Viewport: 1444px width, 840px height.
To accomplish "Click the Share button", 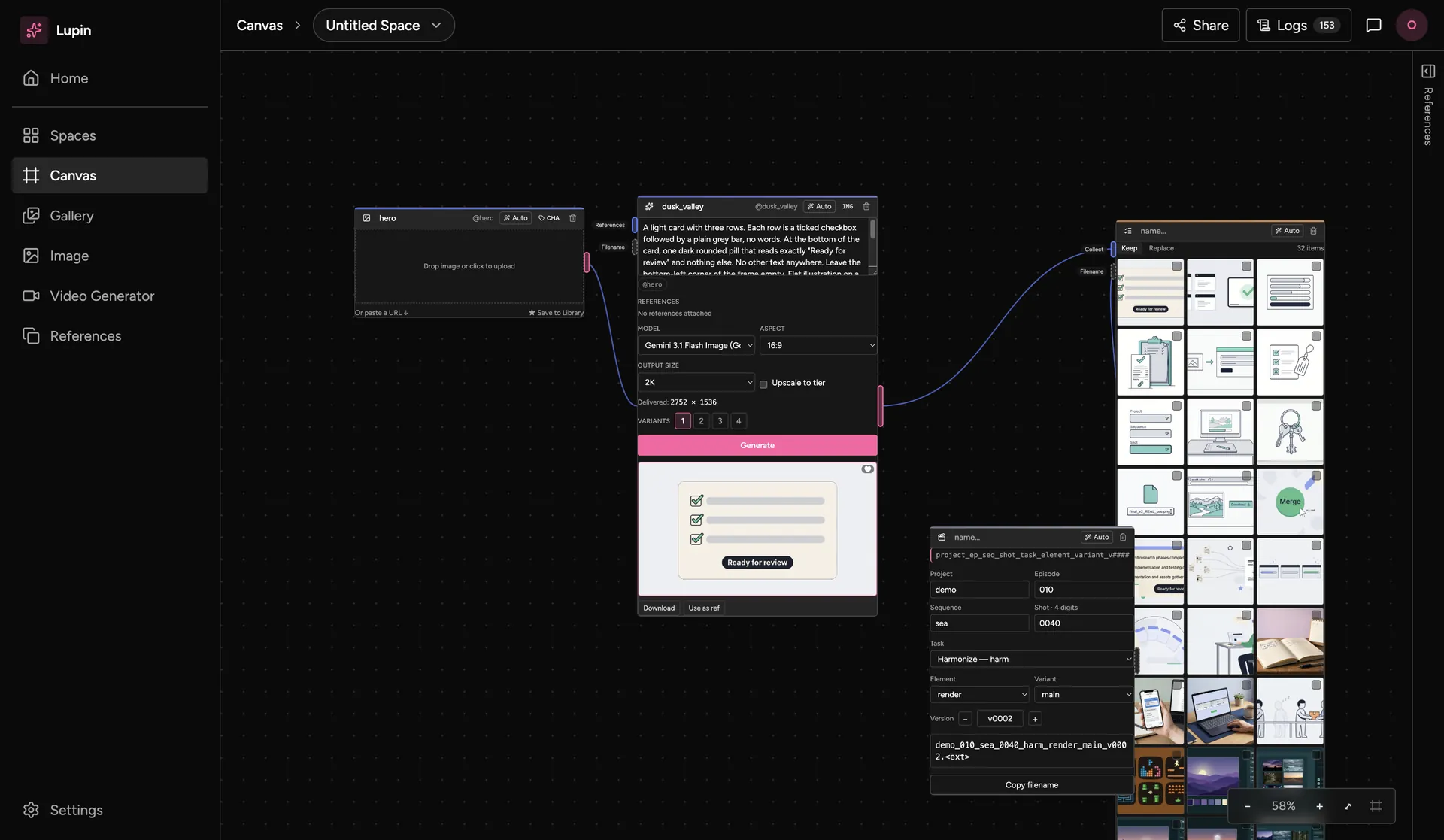I will [1200, 25].
